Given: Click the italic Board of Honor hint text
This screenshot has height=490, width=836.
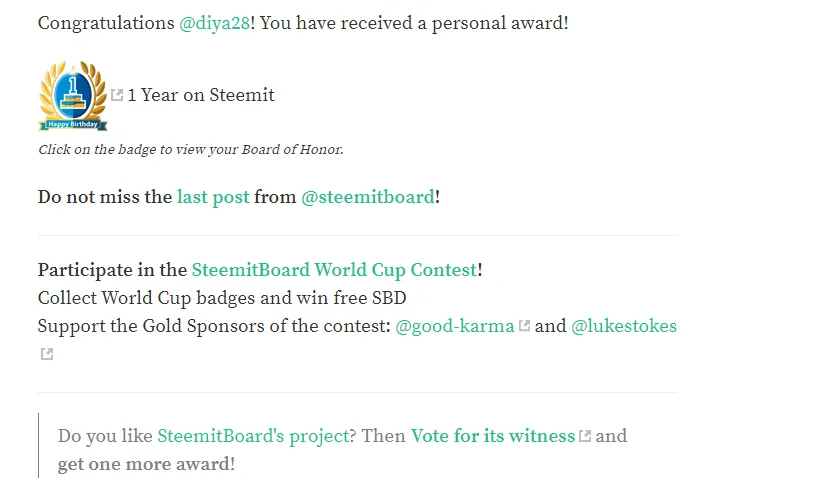Looking at the screenshot, I should (191, 149).
